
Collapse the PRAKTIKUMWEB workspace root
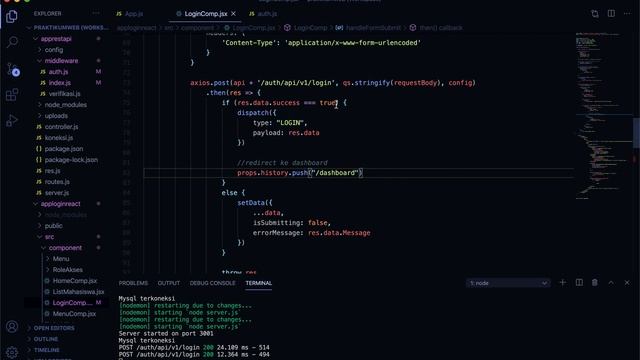click(71, 28)
